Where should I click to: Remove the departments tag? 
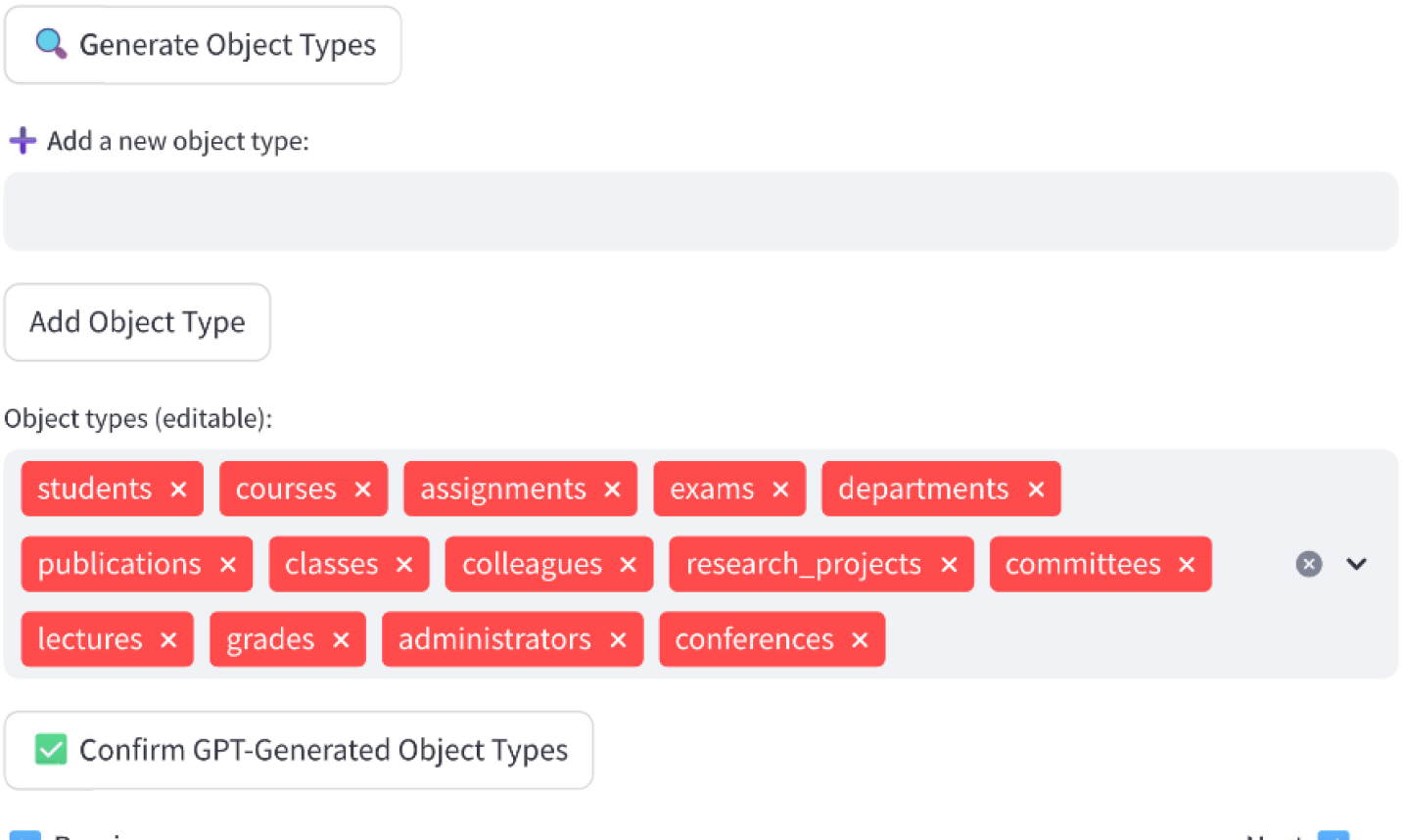point(1036,490)
